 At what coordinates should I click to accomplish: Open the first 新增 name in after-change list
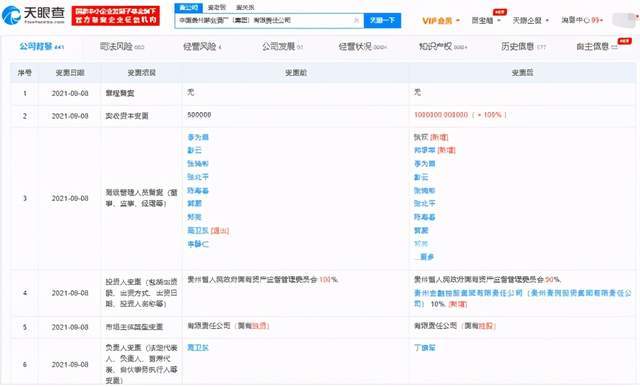point(421,137)
